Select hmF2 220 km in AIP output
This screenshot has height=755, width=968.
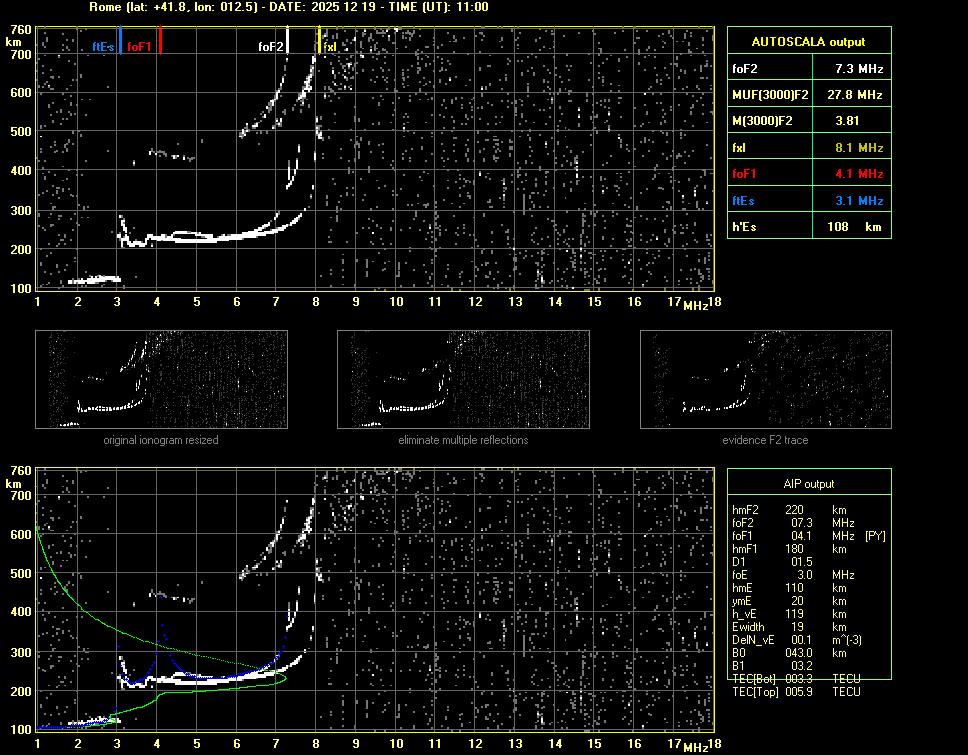coord(790,510)
